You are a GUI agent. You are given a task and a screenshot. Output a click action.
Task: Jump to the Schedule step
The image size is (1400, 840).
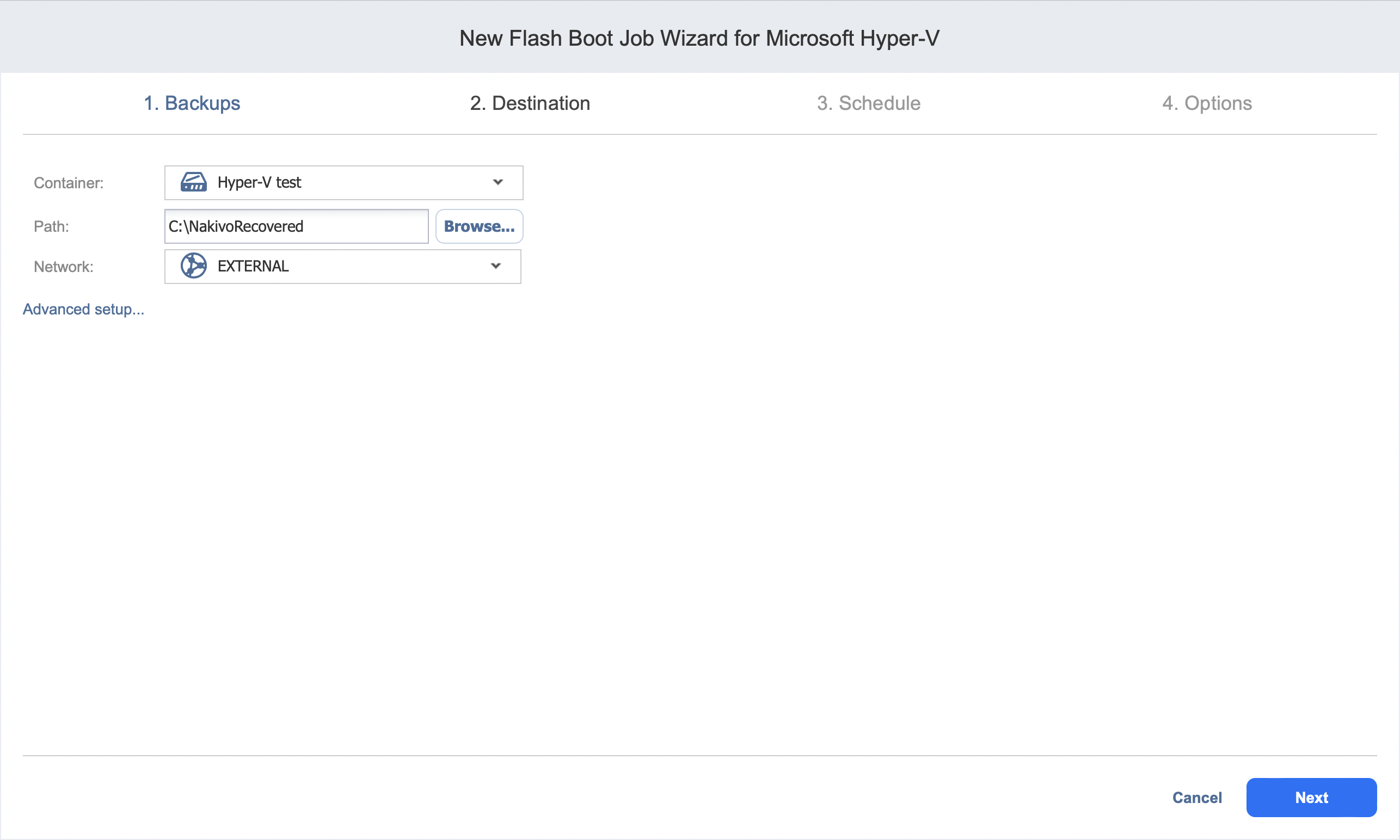pyautogui.click(x=868, y=103)
